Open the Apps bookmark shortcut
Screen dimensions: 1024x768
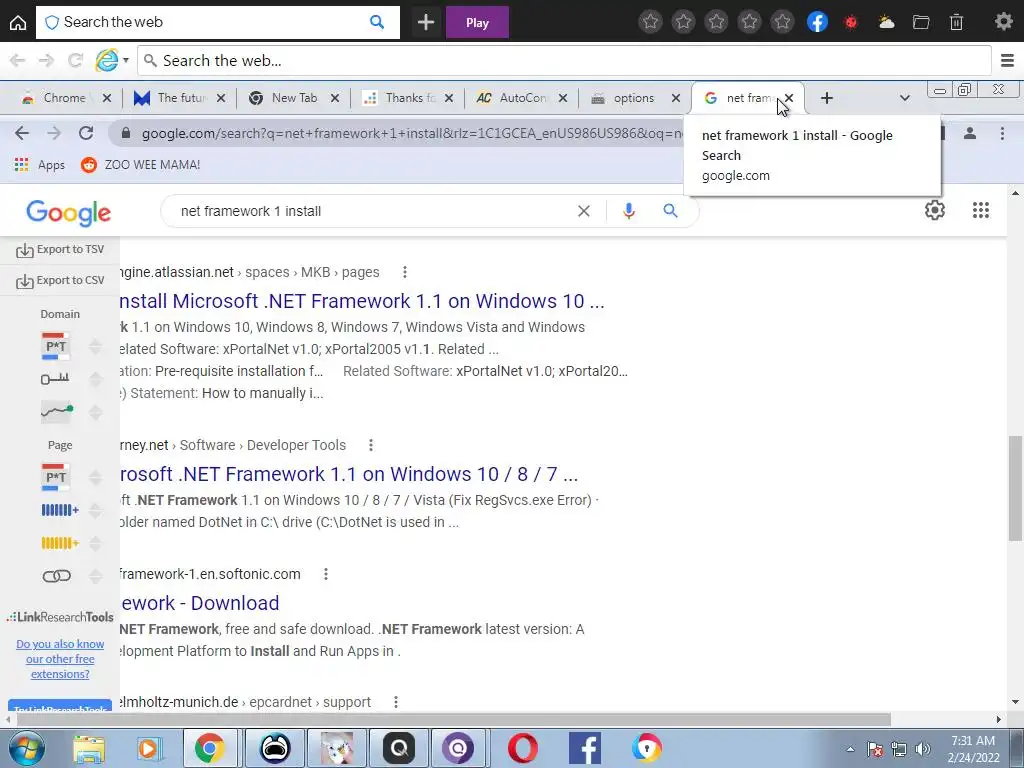click(39, 165)
